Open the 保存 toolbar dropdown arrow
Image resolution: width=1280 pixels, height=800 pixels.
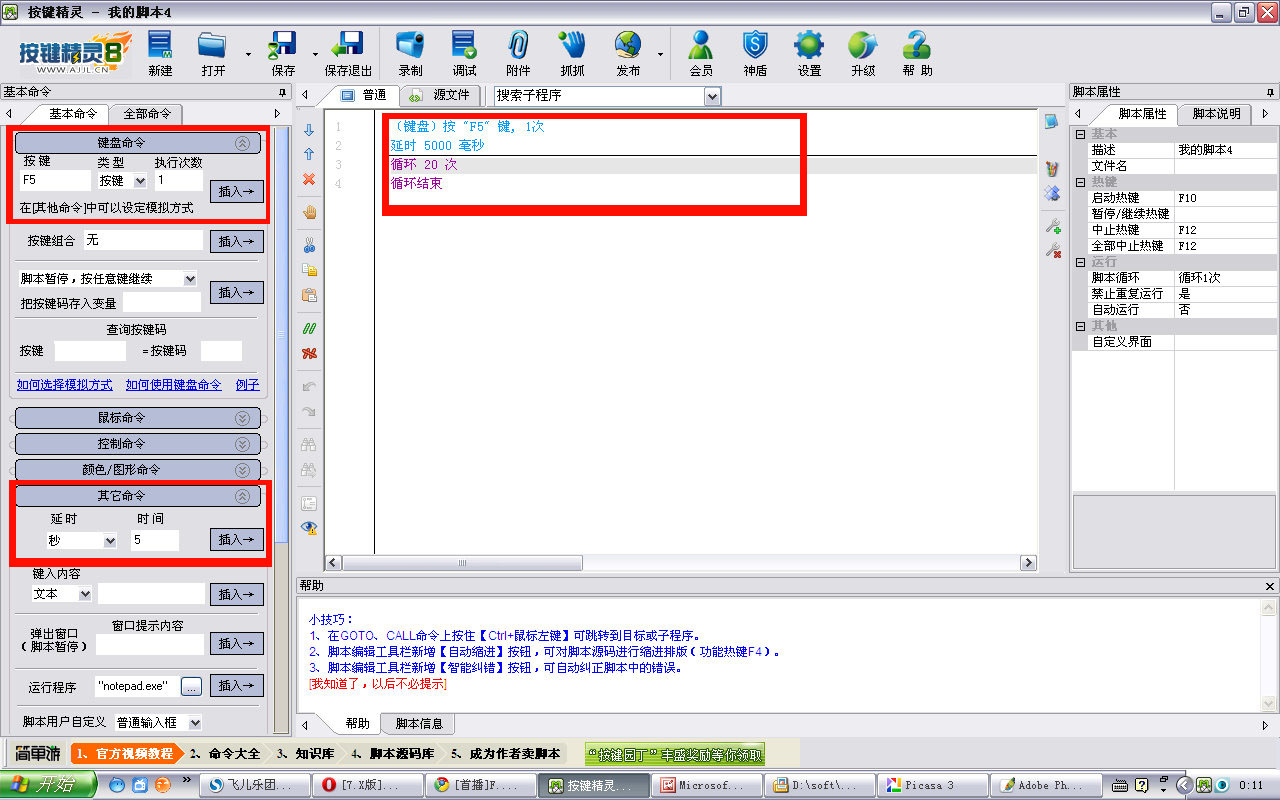tap(315, 54)
